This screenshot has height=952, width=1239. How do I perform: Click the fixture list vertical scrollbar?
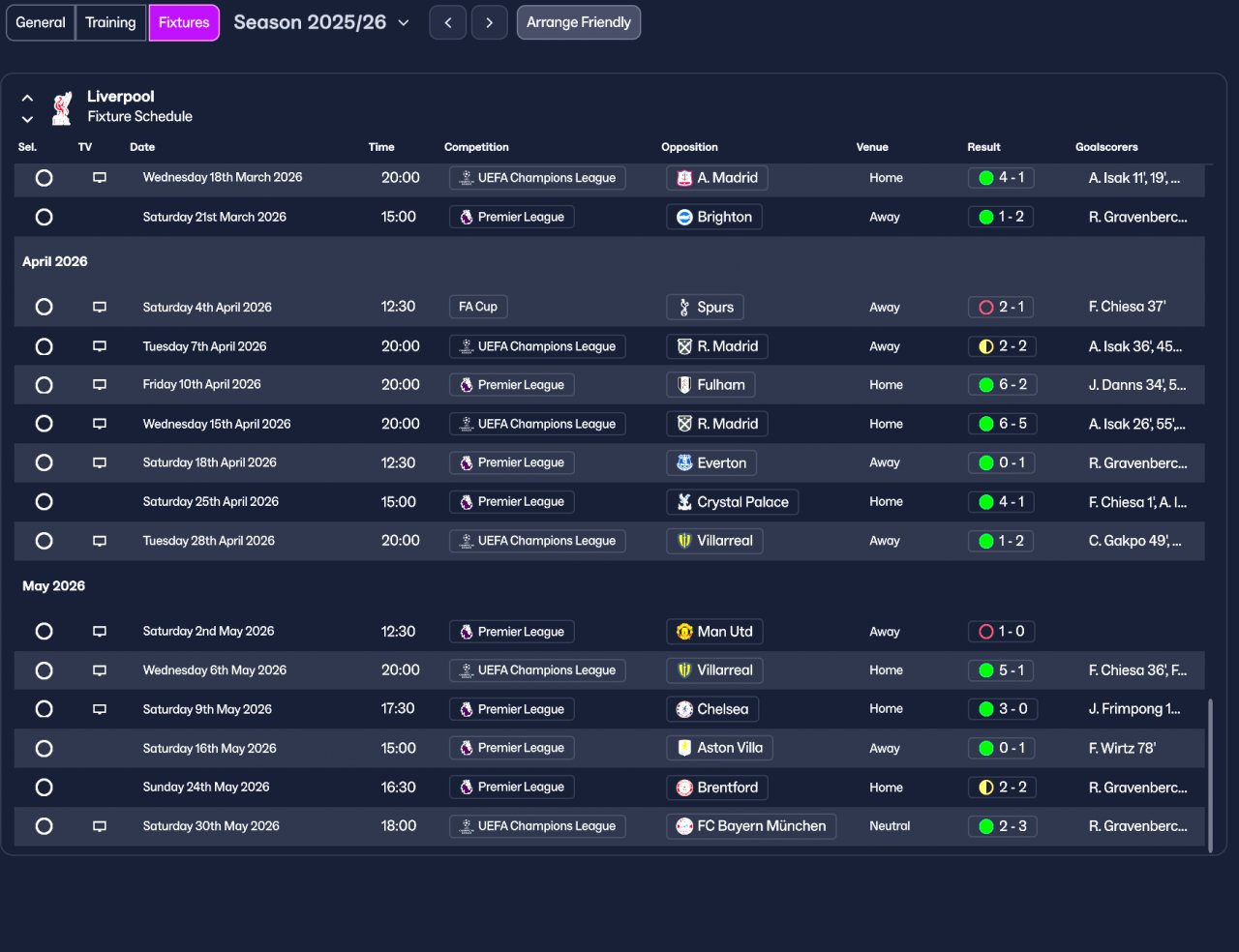pos(1210,775)
